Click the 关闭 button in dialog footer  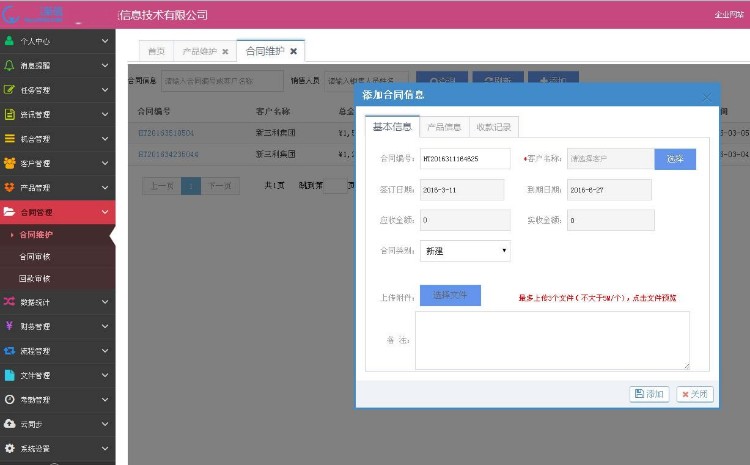[x=695, y=394]
